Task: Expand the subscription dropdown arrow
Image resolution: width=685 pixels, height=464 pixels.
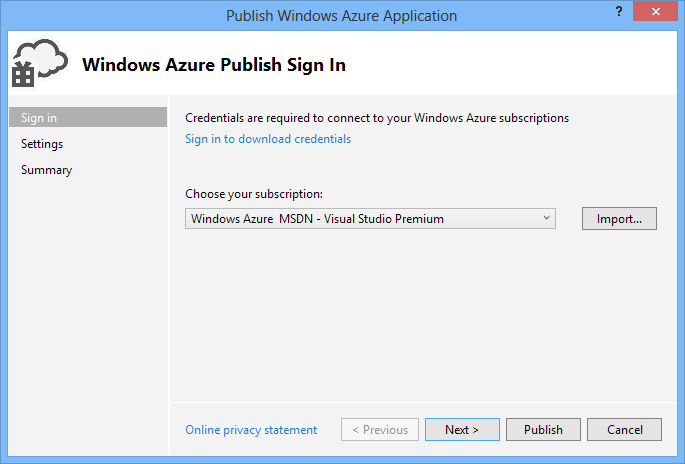Action: coord(546,218)
